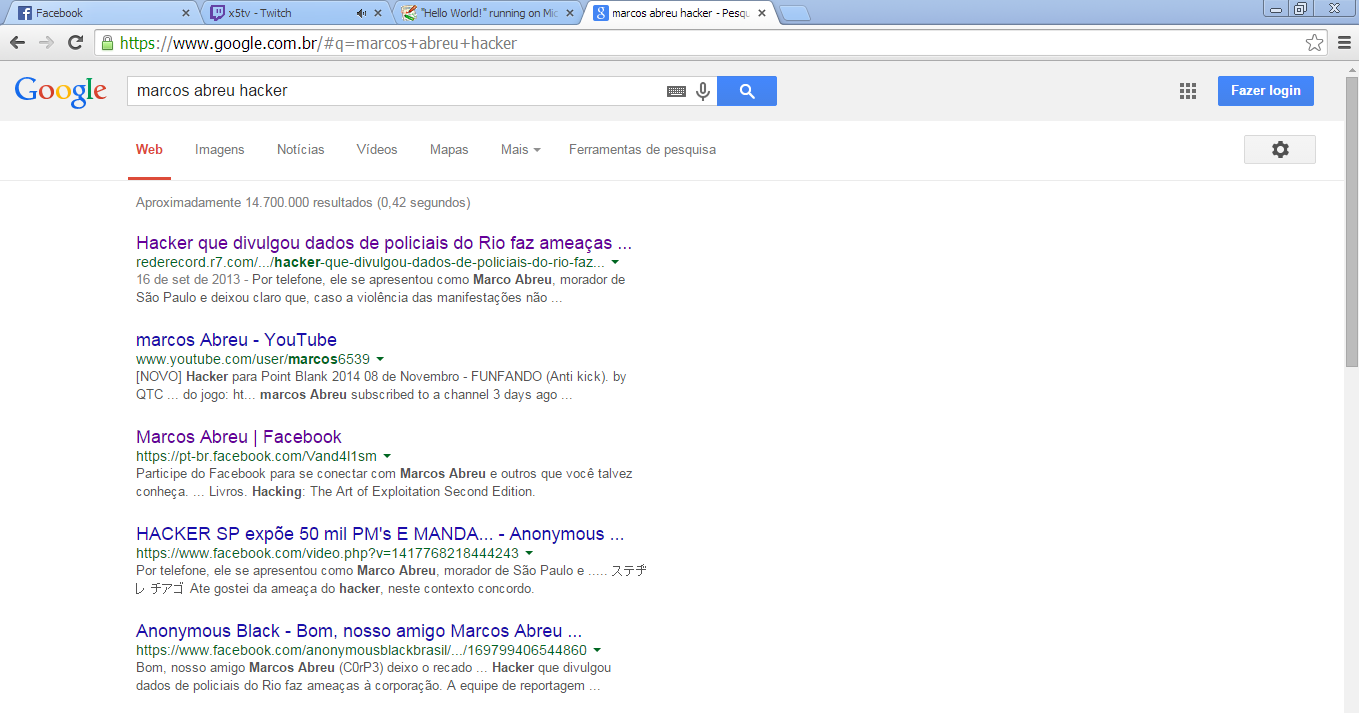Click the browser back arrow button
1359x713 pixels.
point(17,43)
